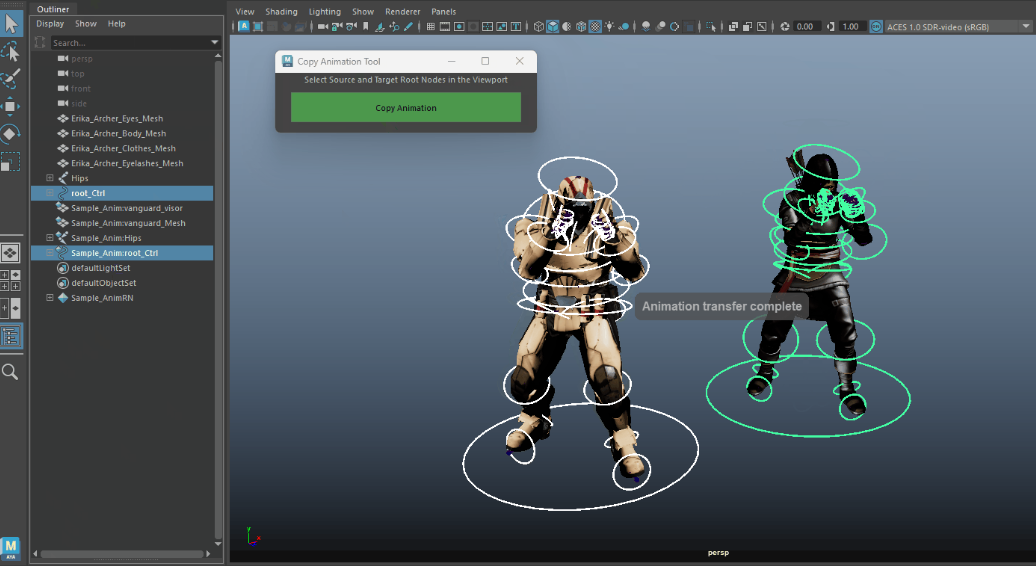Open the viewport Renderer menu
Screen dimensions: 1036x566
point(402,11)
